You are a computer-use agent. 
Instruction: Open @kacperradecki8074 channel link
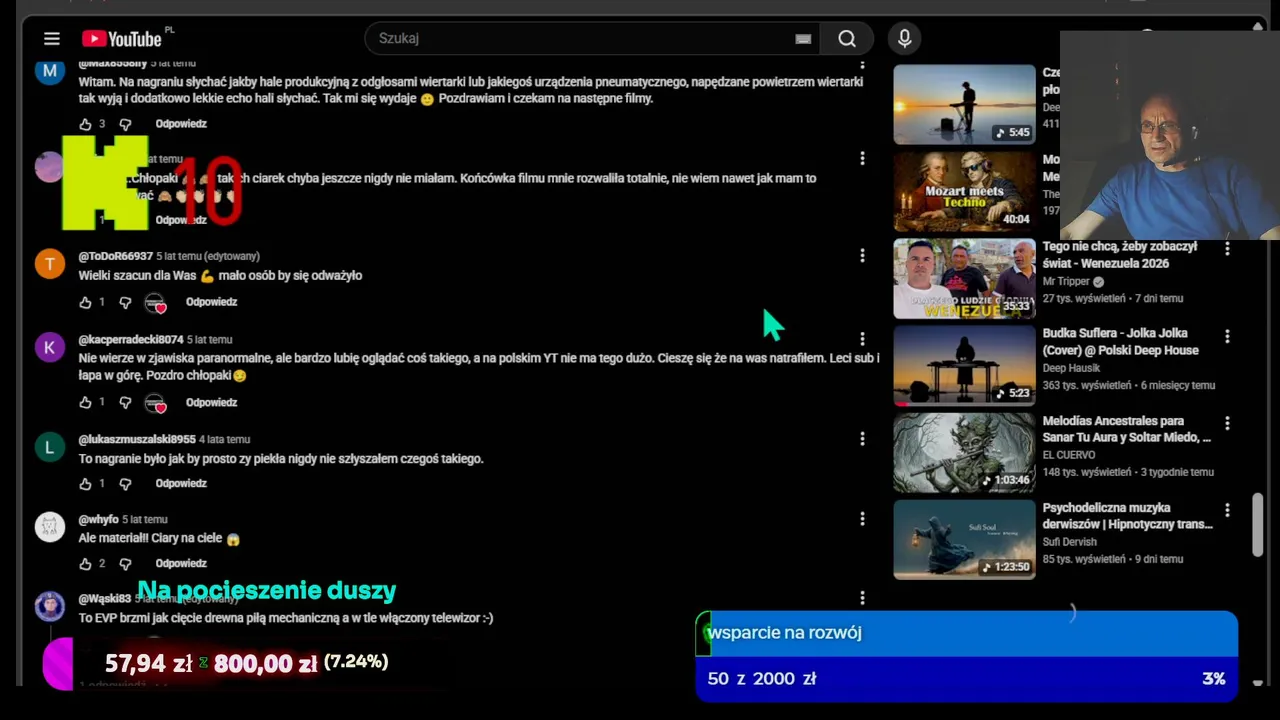pos(131,339)
